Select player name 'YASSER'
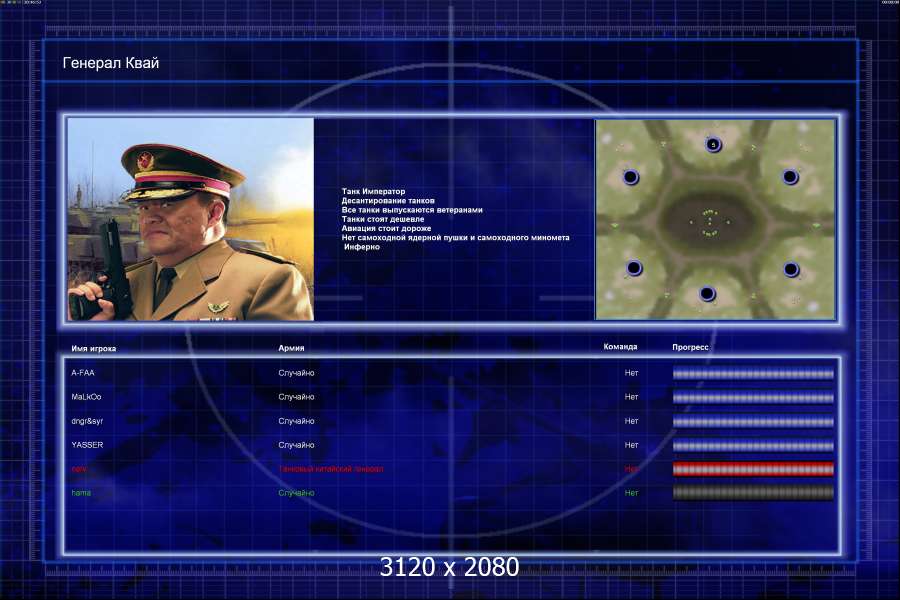Image resolution: width=900 pixels, height=600 pixels. point(87,445)
